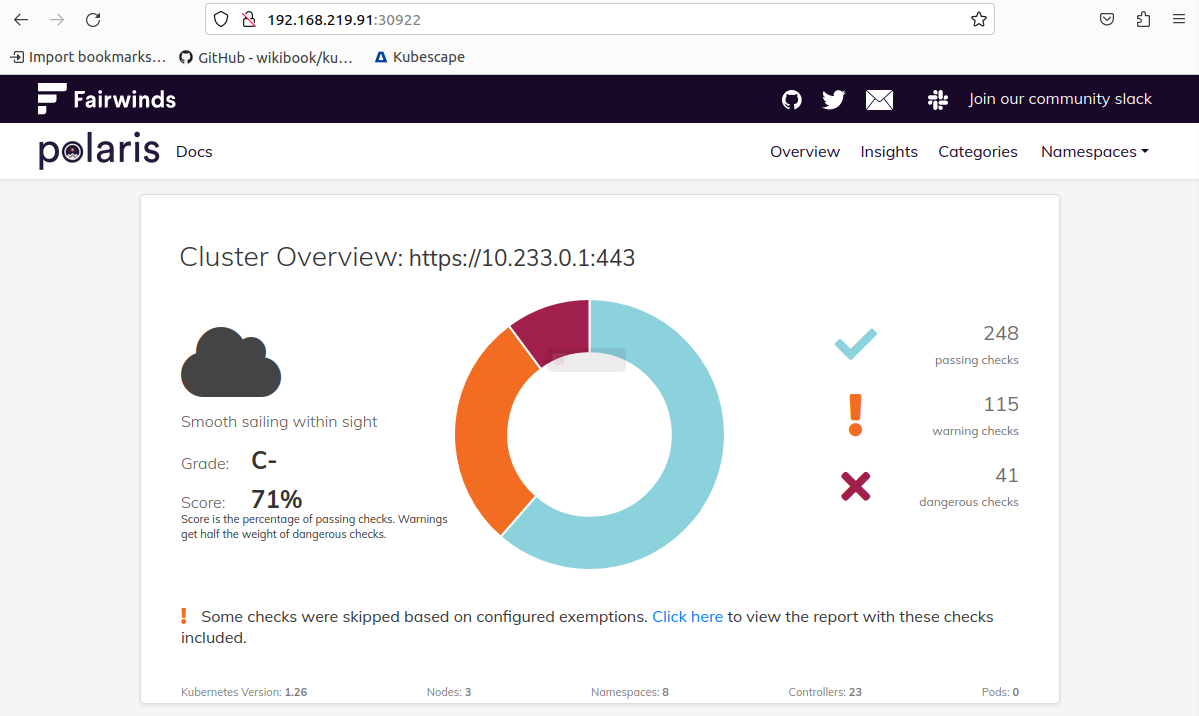Open the Import bookmarks toolbar item

[x=88, y=57]
